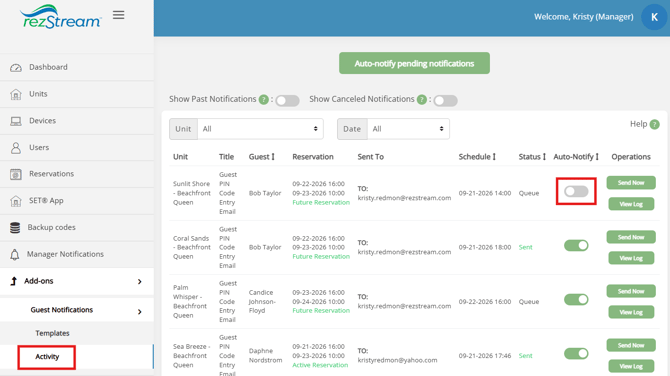Click the Backup codes database icon
670x376 pixels.
pyautogui.click(x=15, y=228)
